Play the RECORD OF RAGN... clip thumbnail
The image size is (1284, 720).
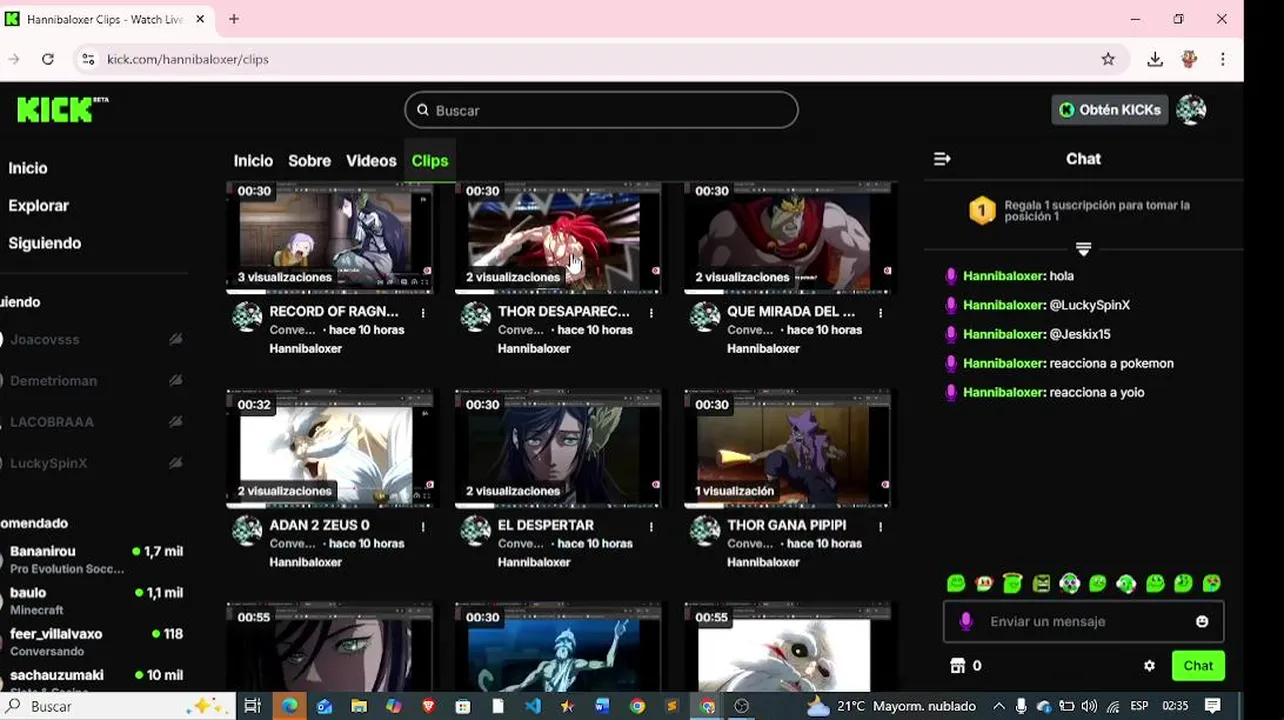pos(330,238)
